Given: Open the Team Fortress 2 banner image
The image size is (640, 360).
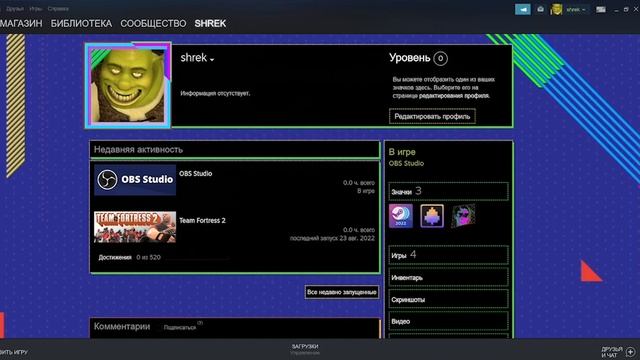Looking at the screenshot, I should [x=135, y=227].
